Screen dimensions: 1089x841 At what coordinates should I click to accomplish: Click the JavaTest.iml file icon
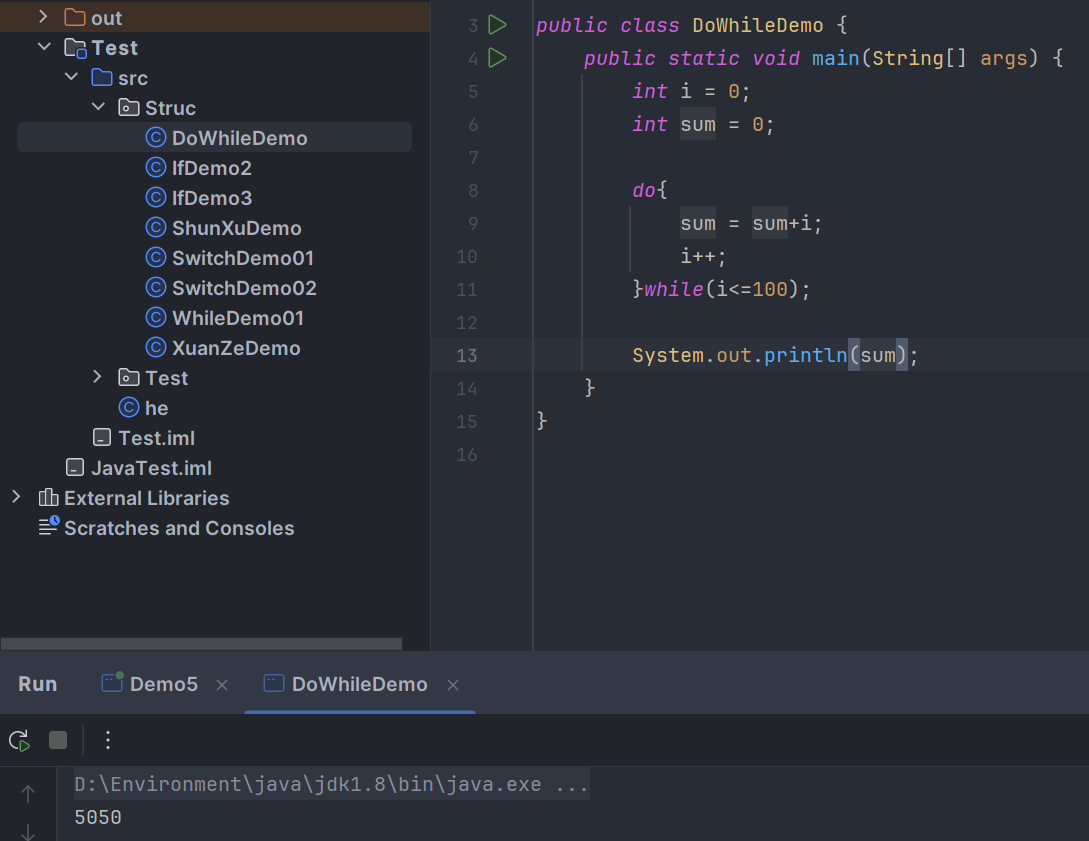[x=75, y=467]
